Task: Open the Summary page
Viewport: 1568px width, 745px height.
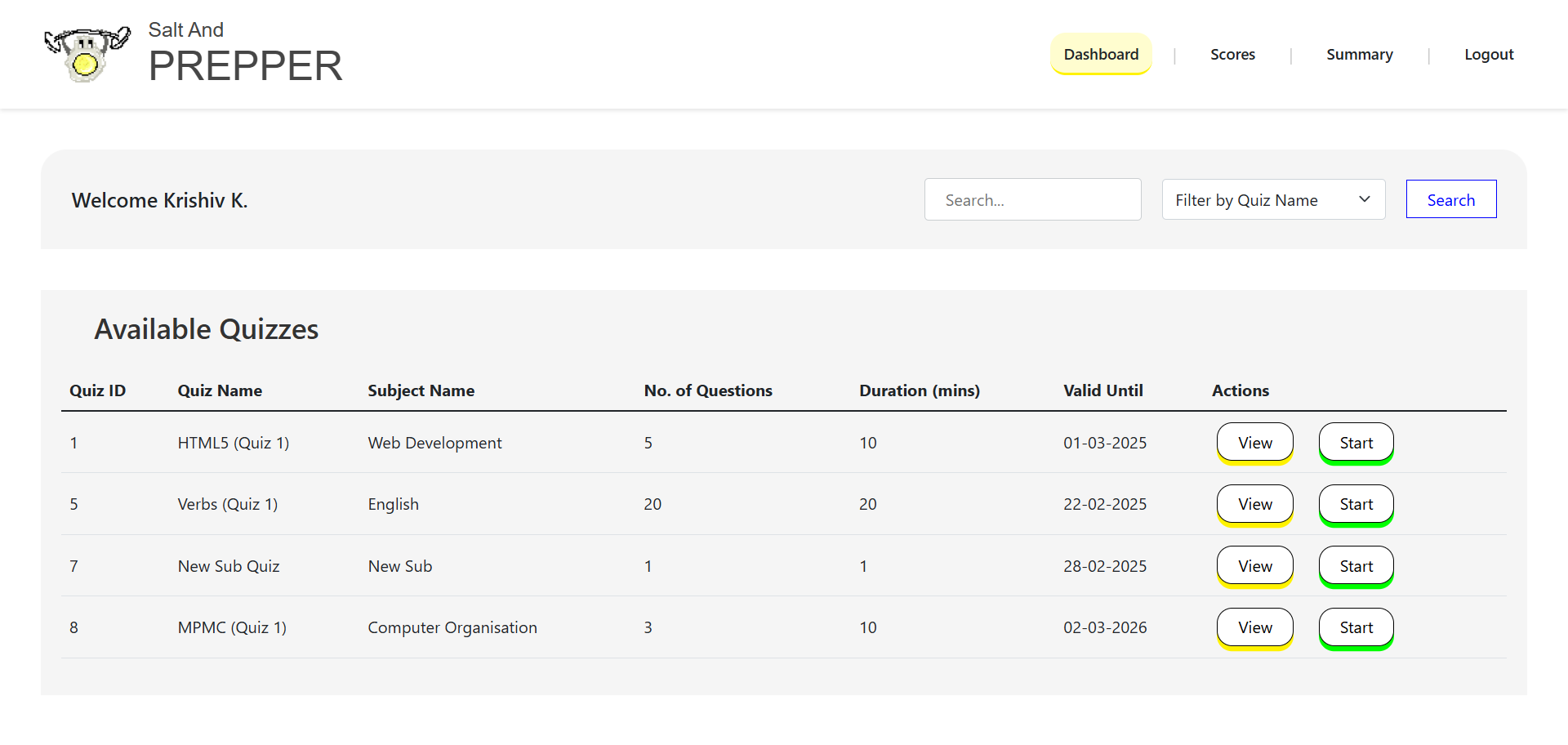Action: tap(1359, 55)
